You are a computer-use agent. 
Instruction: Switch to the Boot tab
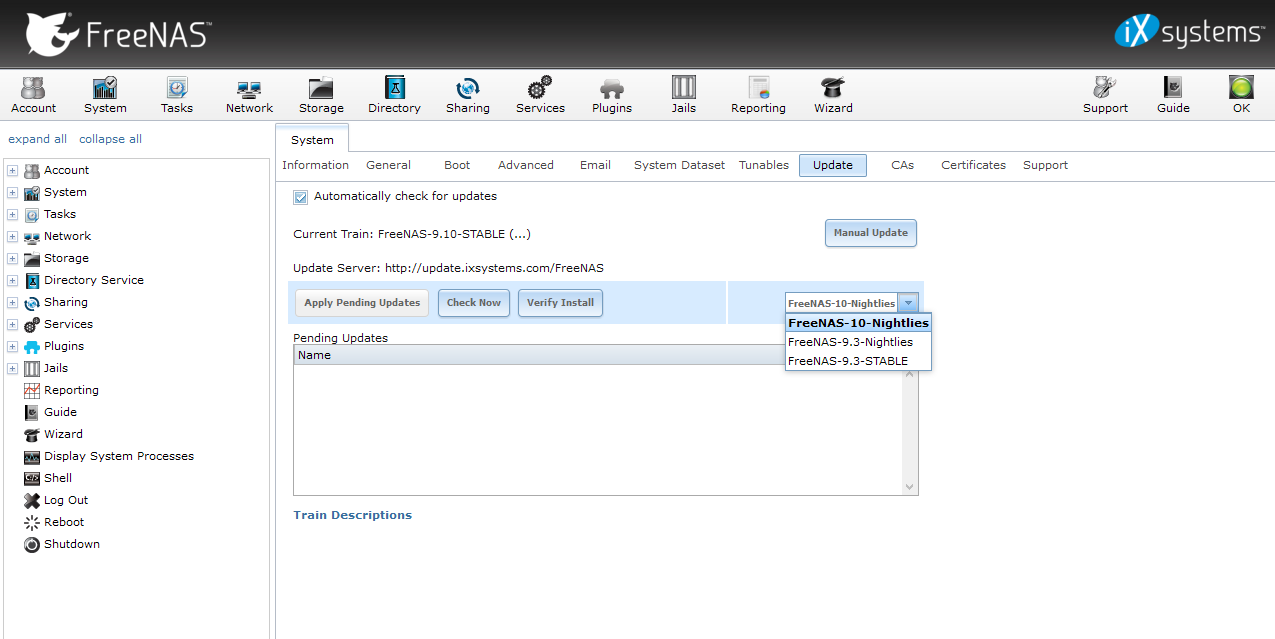tap(457, 165)
